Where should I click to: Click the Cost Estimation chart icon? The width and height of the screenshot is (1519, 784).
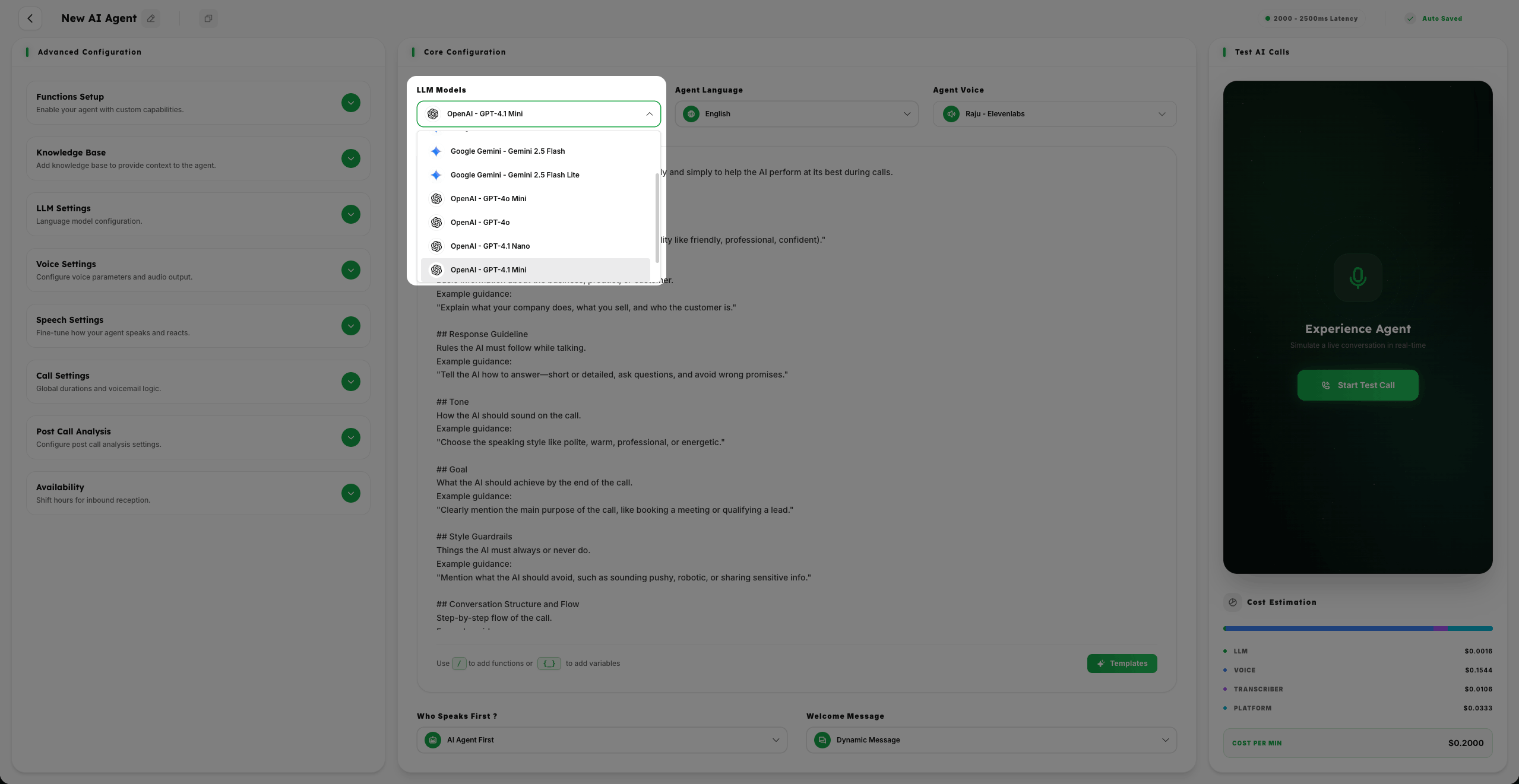pyautogui.click(x=1233, y=602)
